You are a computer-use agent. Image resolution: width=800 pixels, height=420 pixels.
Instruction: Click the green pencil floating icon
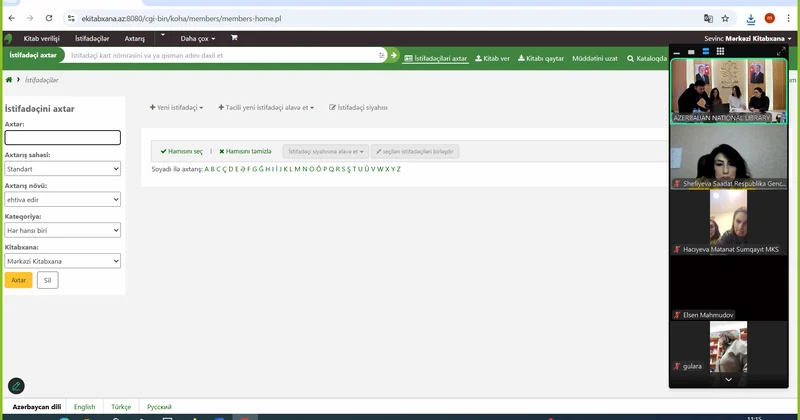(x=16, y=386)
